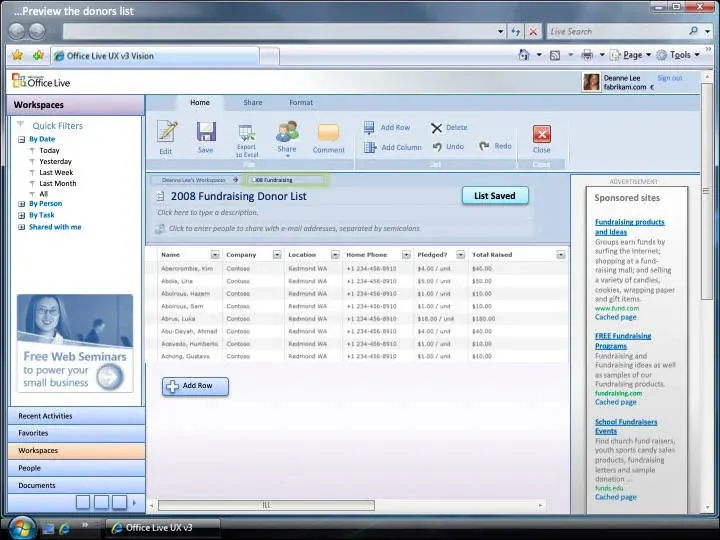The width and height of the screenshot is (720, 540).
Task: Filter by Last Week under By Date
Action: pos(56,173)
